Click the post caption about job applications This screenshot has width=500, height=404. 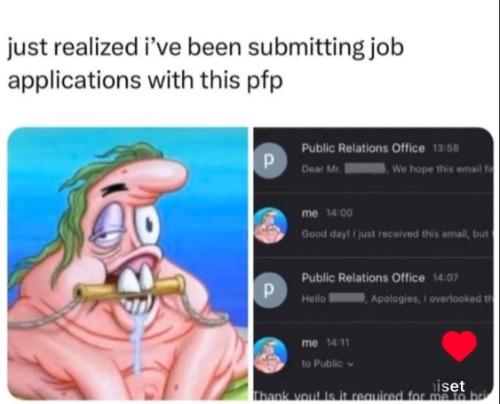(206, 63)
